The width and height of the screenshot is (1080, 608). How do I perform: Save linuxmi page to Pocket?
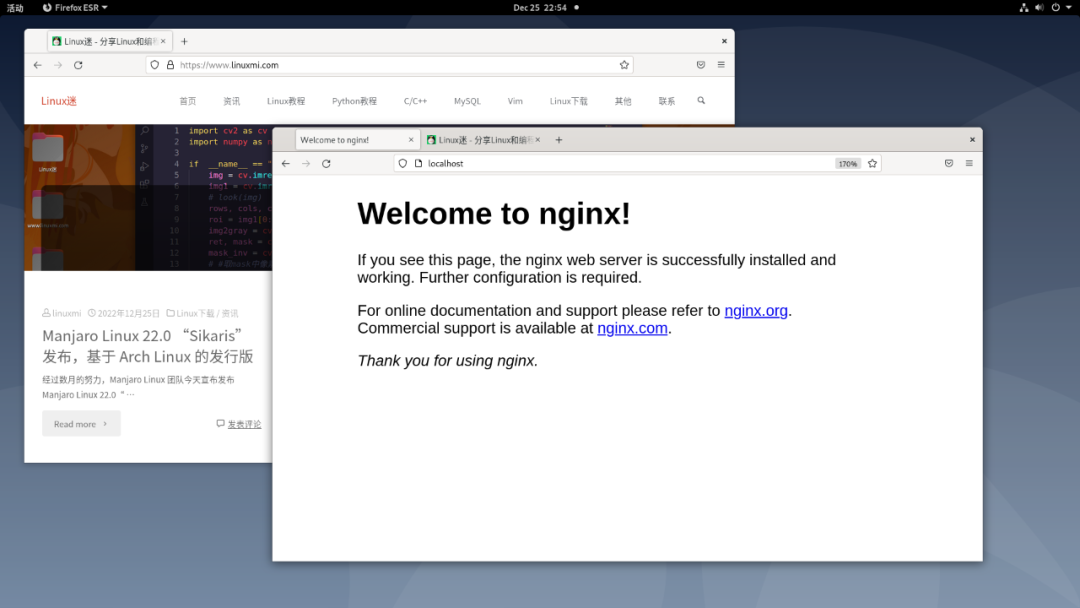pyautogui.click(x=700, y=65)
